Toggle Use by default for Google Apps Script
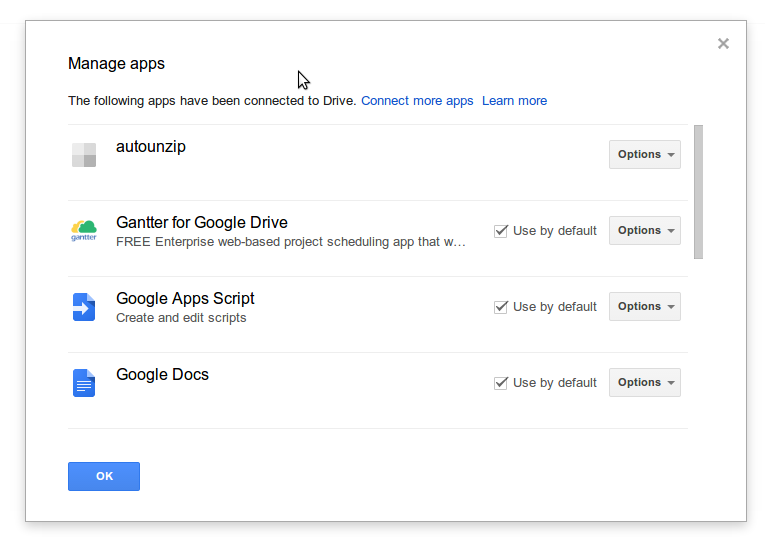This screenshot has width=765, height=549. [501, 307]
